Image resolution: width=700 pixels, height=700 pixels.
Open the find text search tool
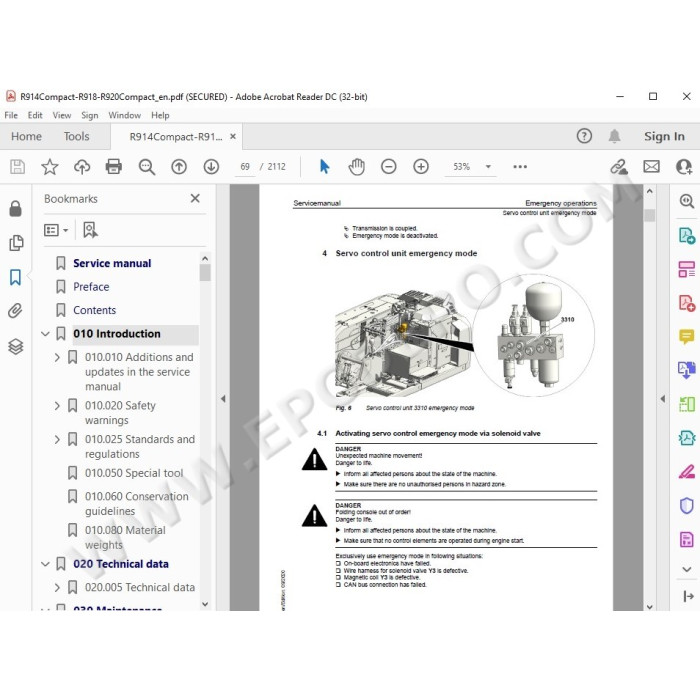tap(146, 167)
